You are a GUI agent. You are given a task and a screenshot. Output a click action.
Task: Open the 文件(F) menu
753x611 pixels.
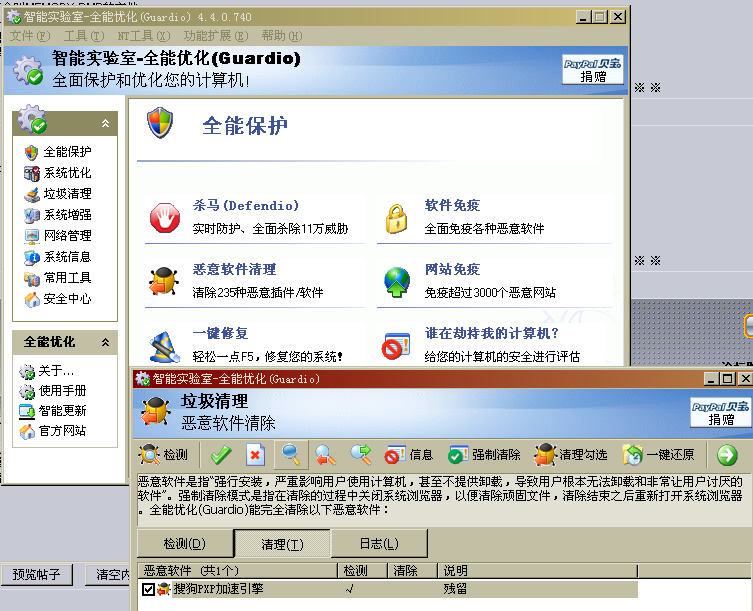(x=30, y=36)
